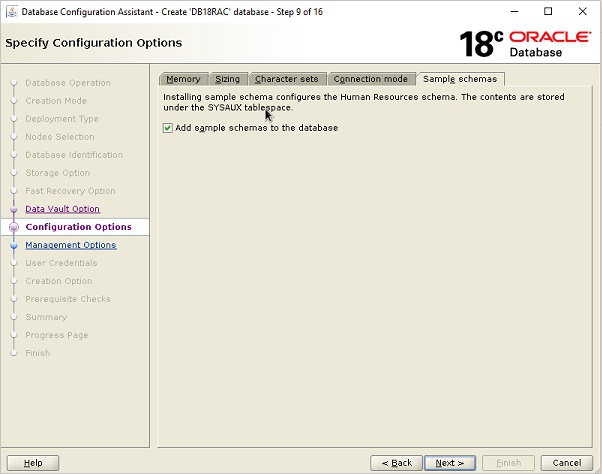Screen dimensions: 602x474
Task: Close the Database Configuration Assistant window
Action: [582, 12]
